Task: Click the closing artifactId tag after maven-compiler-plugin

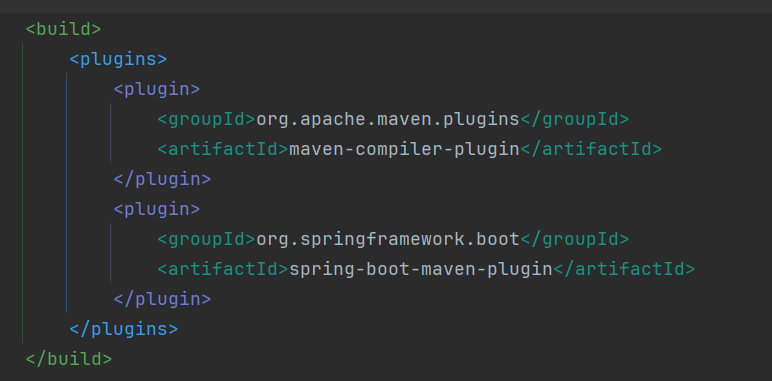Action: [x=591, y=149]
